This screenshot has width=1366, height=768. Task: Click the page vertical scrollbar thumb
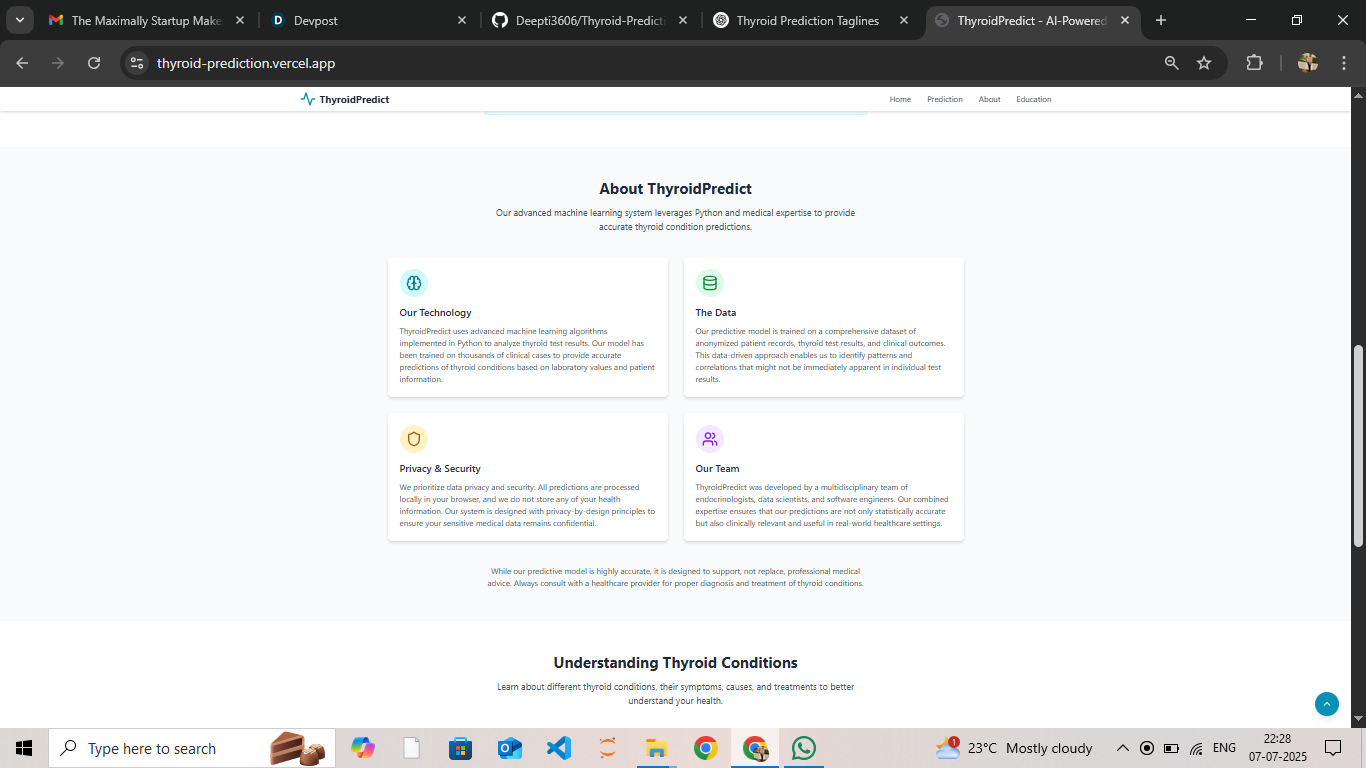1358,445
